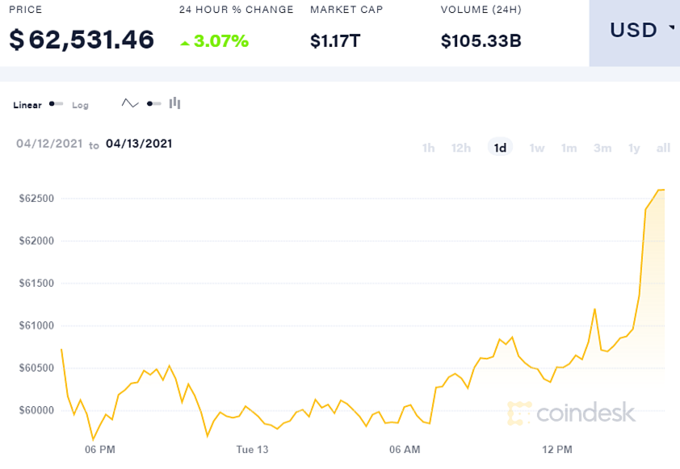Select the line chart icon
The height and width of the screenshot is (469, 680).
(130, 103)
